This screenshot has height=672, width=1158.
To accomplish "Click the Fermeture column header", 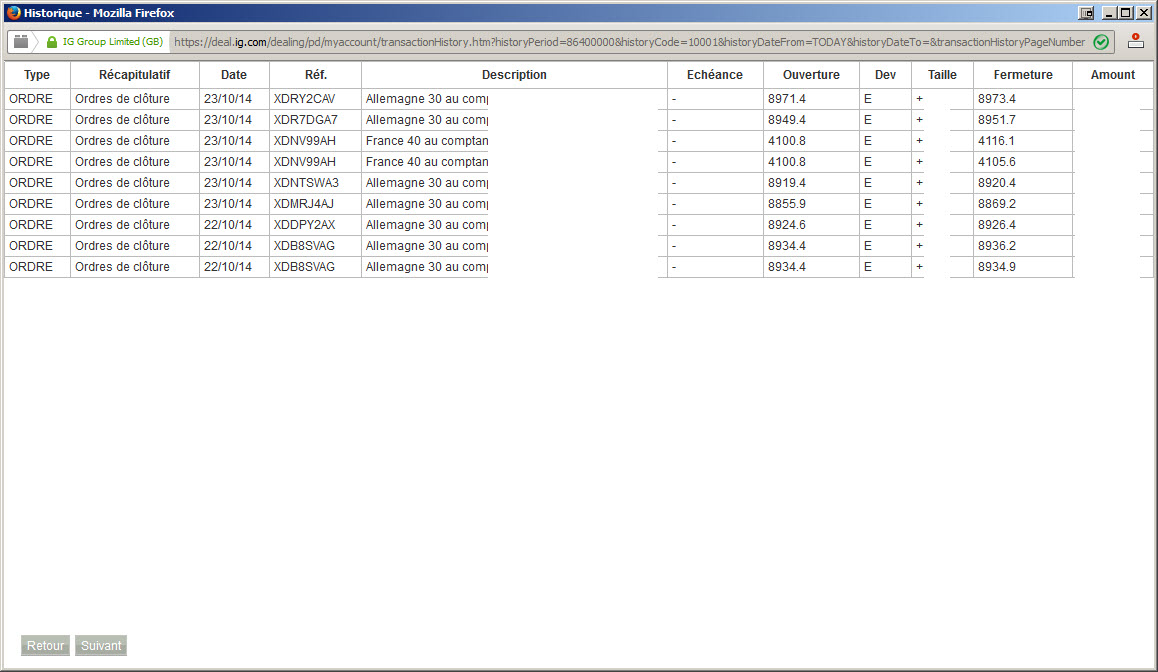I will 1023,75.
